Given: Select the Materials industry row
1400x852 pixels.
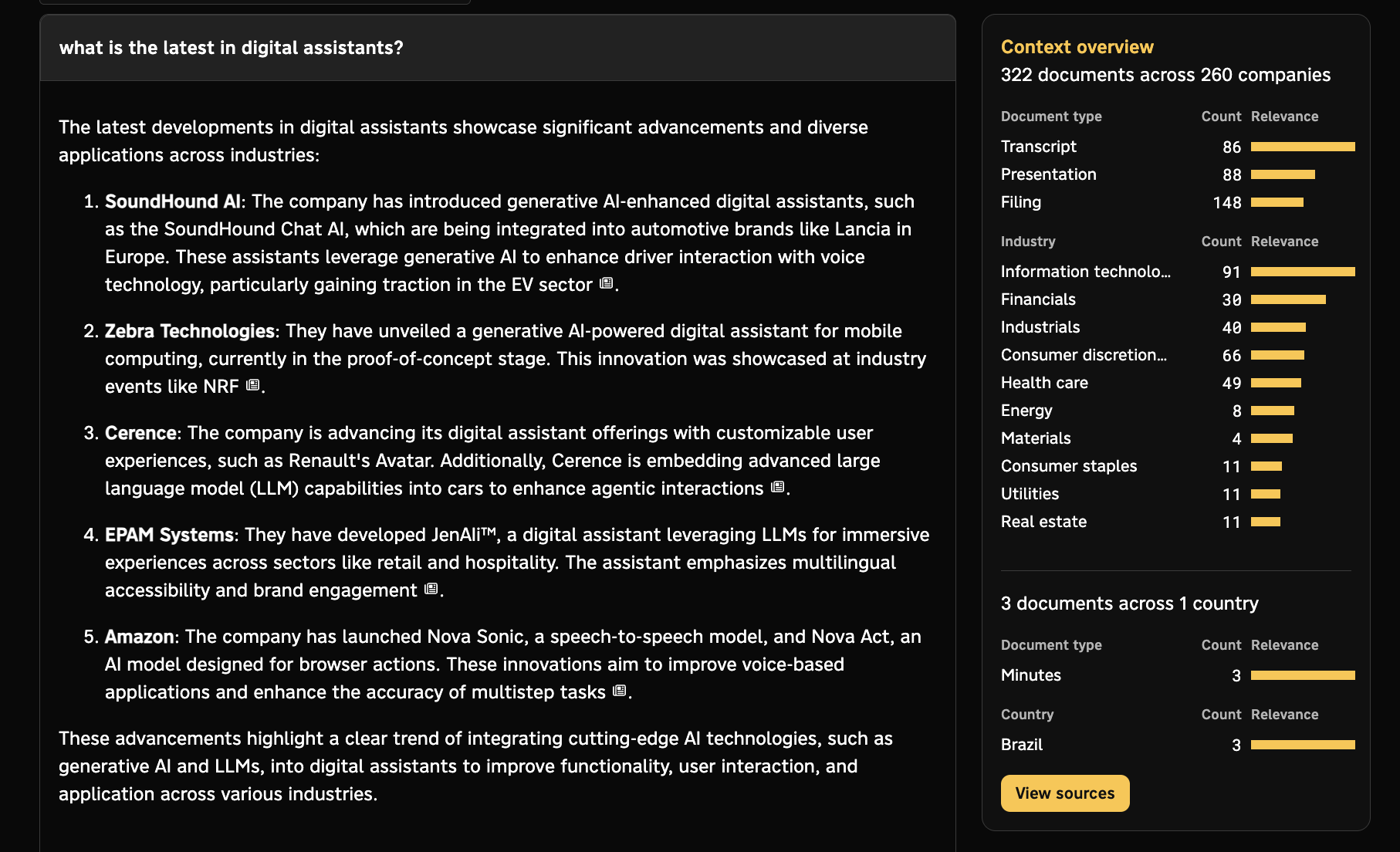Looking at the screenshot, I should pos(1178,438).
